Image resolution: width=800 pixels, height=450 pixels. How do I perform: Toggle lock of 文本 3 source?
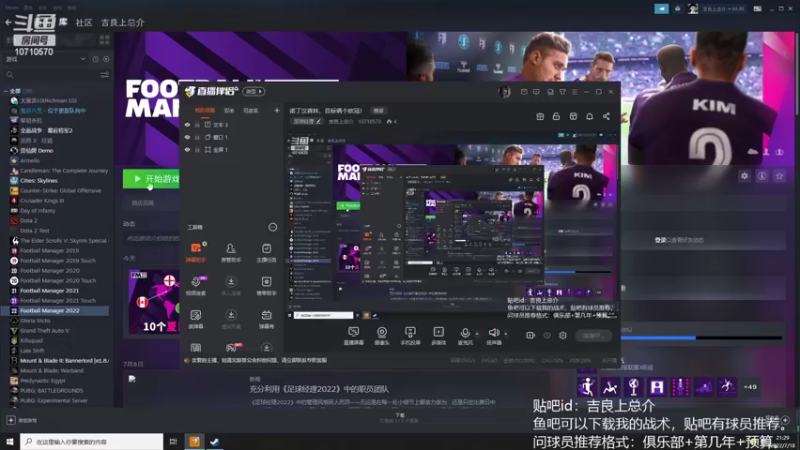click(x=197, y=124)
